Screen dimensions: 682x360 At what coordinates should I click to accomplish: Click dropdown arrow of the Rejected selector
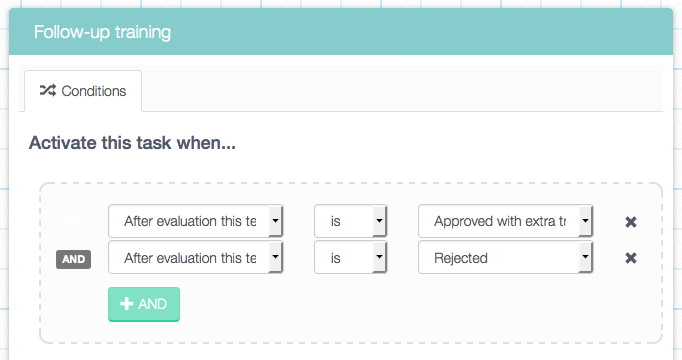[x=585, y=257]
